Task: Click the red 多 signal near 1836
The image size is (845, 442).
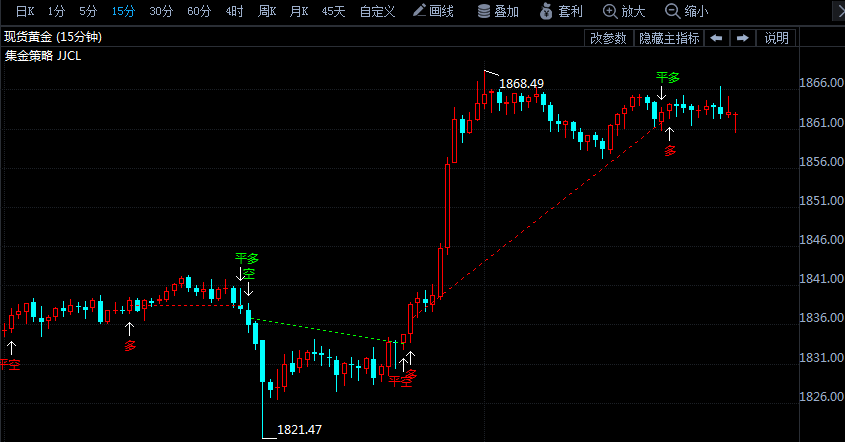Action: tap(130, 346)
